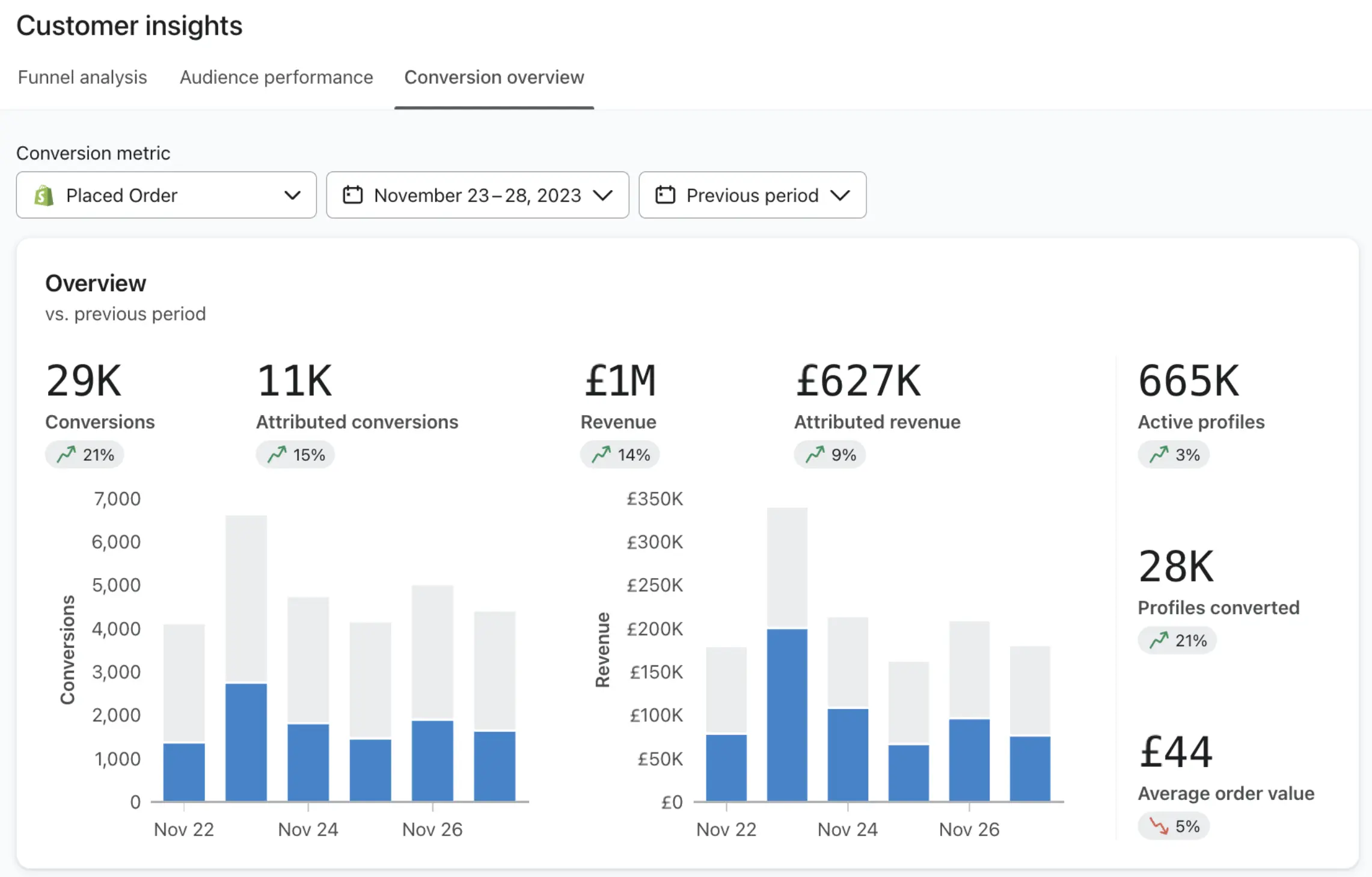The width and height of the screenshot is (1372, 877).
Task: Click the 28K Profiles converted figure
Action: (x=1176, y=567)
